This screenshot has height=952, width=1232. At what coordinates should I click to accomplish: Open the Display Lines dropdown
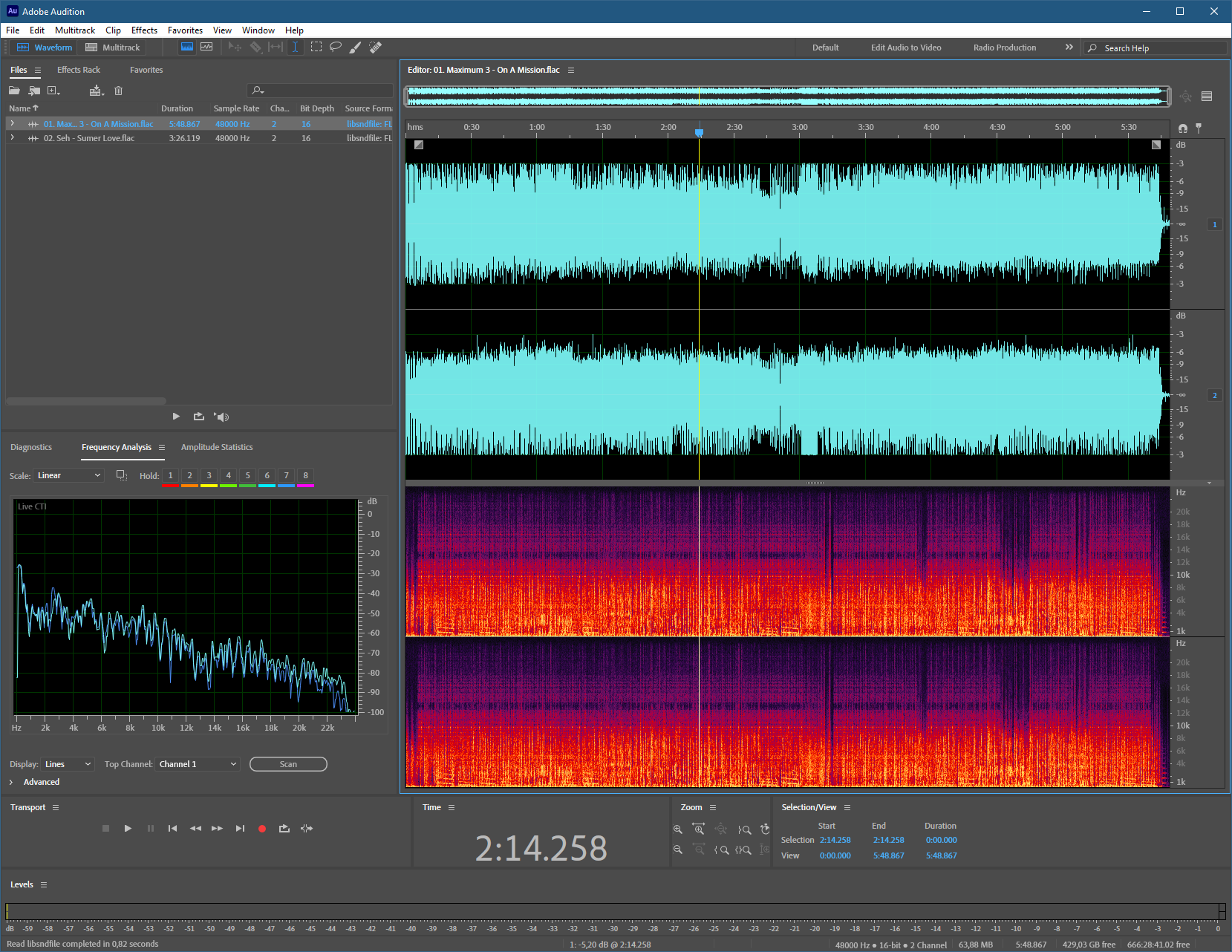tap(68, 764)
